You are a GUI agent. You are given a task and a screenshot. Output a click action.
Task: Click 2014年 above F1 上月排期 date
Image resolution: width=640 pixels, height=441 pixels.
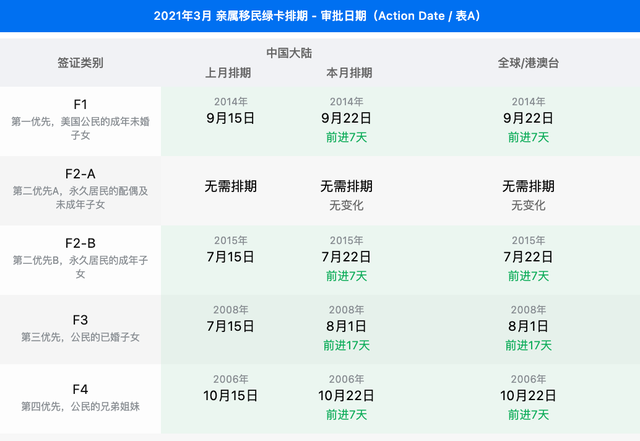231,102
